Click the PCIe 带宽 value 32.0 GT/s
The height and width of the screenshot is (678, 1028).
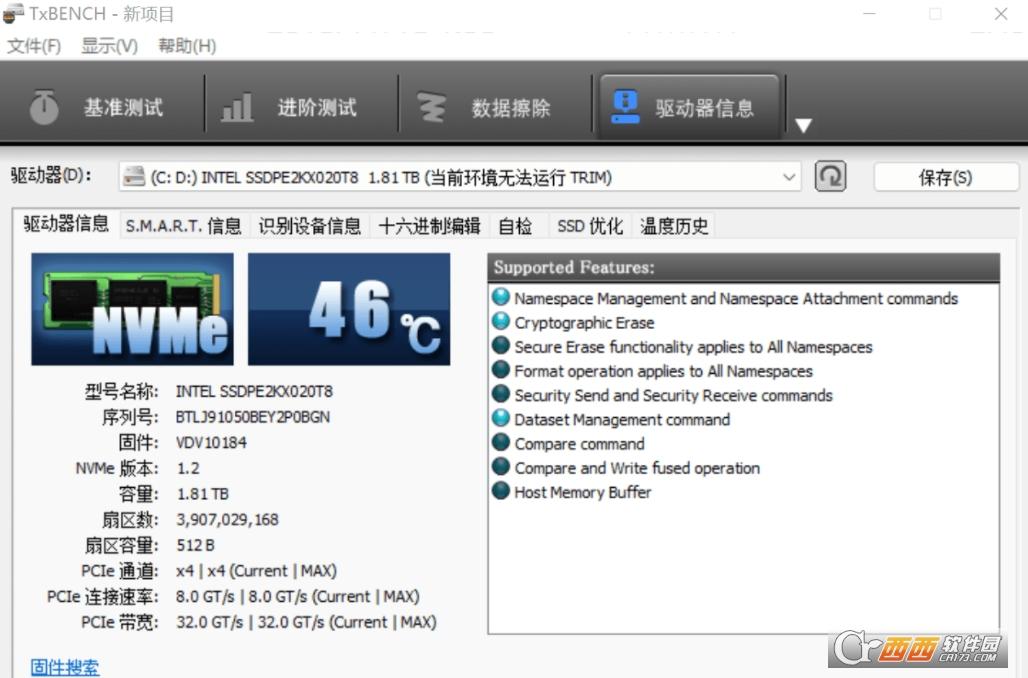(x=306, y=622)
